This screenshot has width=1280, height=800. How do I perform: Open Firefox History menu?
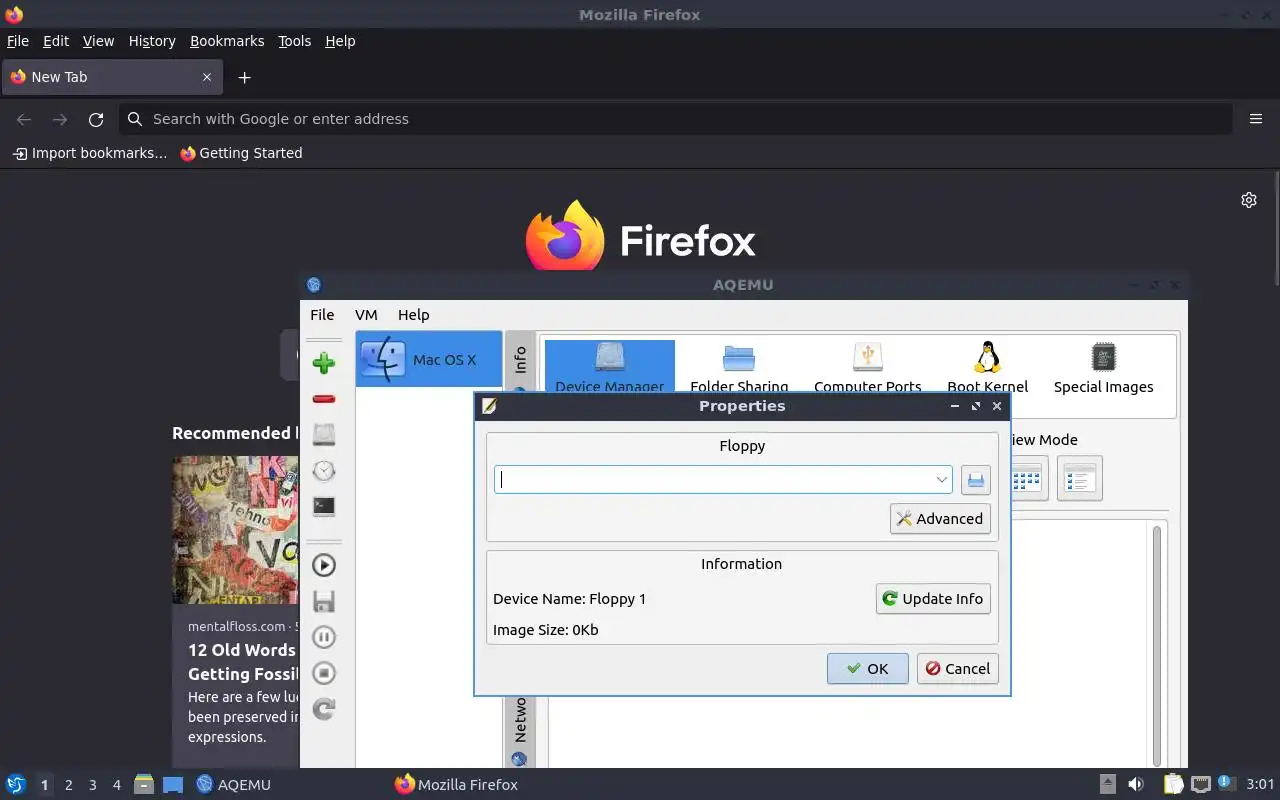coord(152,41)
